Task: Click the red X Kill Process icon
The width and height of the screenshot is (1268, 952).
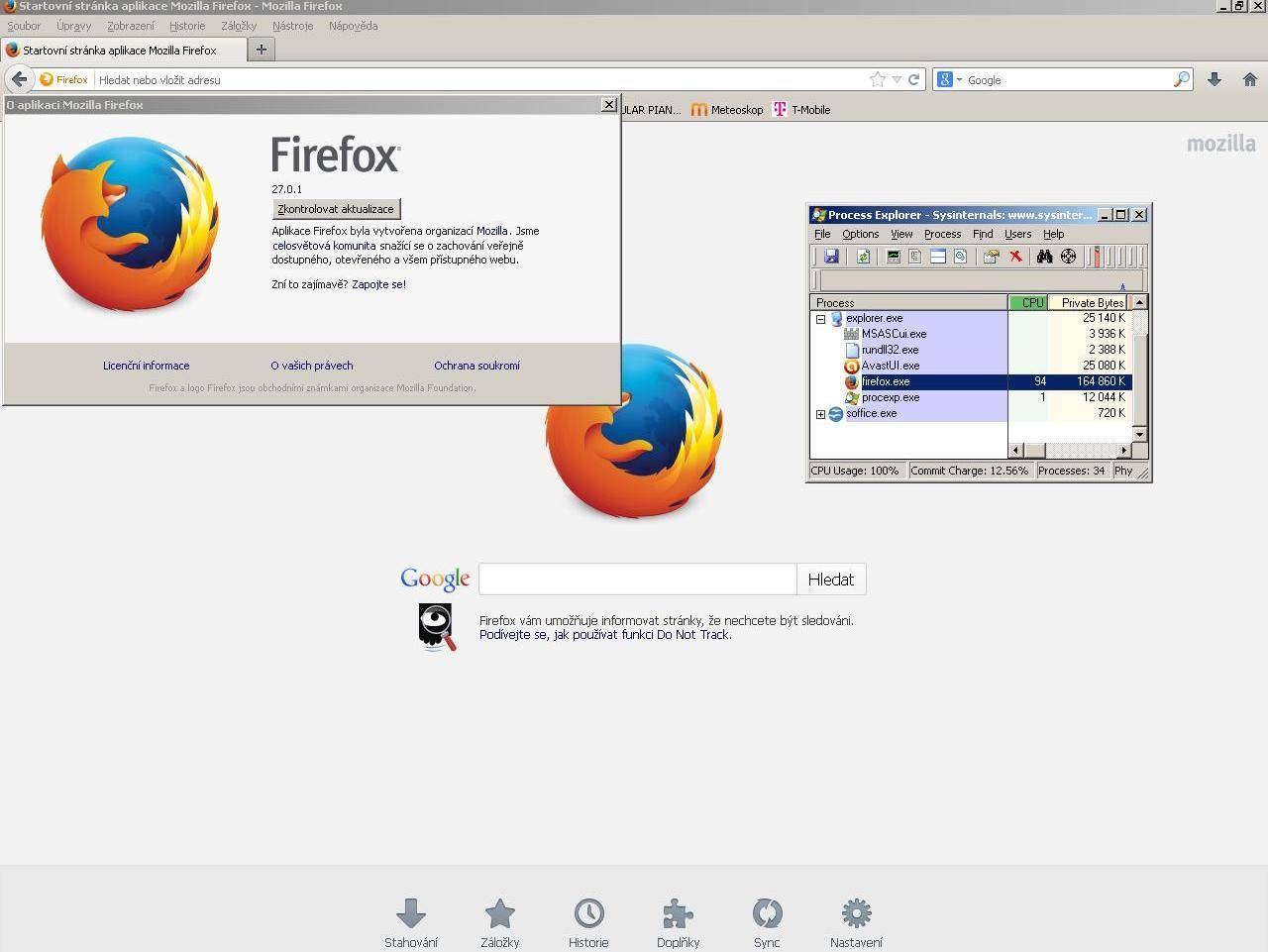Action: click(x=1015, y=257)
